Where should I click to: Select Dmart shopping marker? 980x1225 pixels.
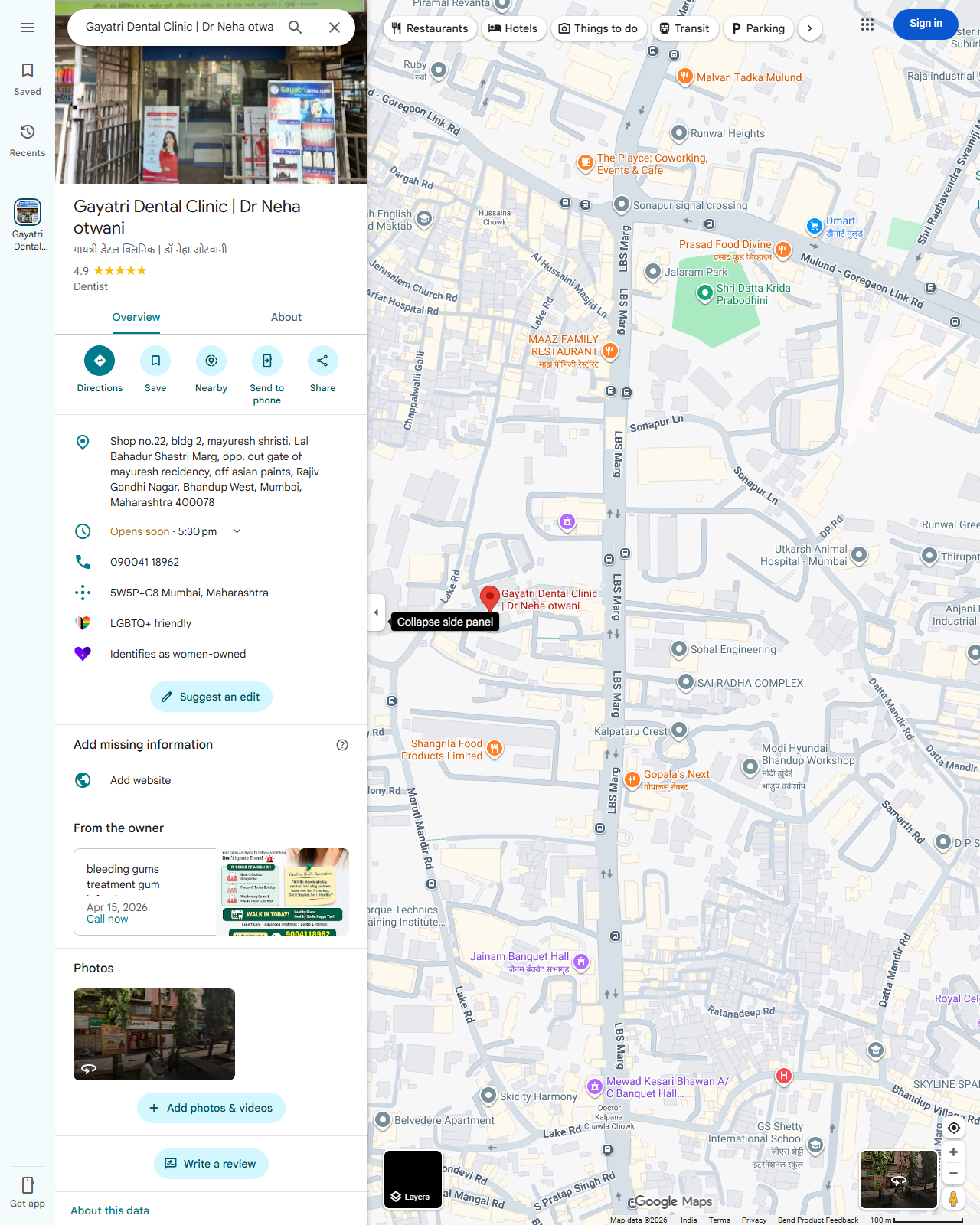coord(815,226)
